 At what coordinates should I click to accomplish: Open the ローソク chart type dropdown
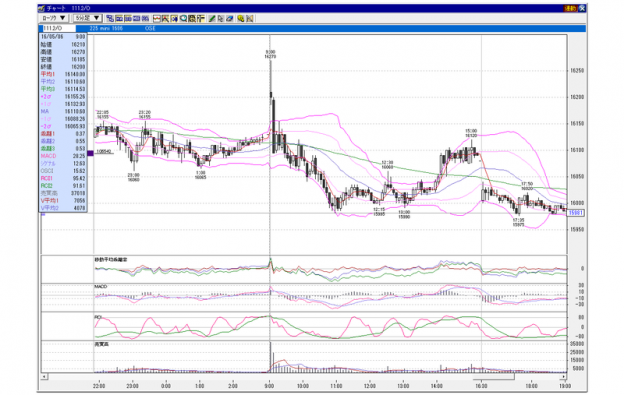[54, 18]
